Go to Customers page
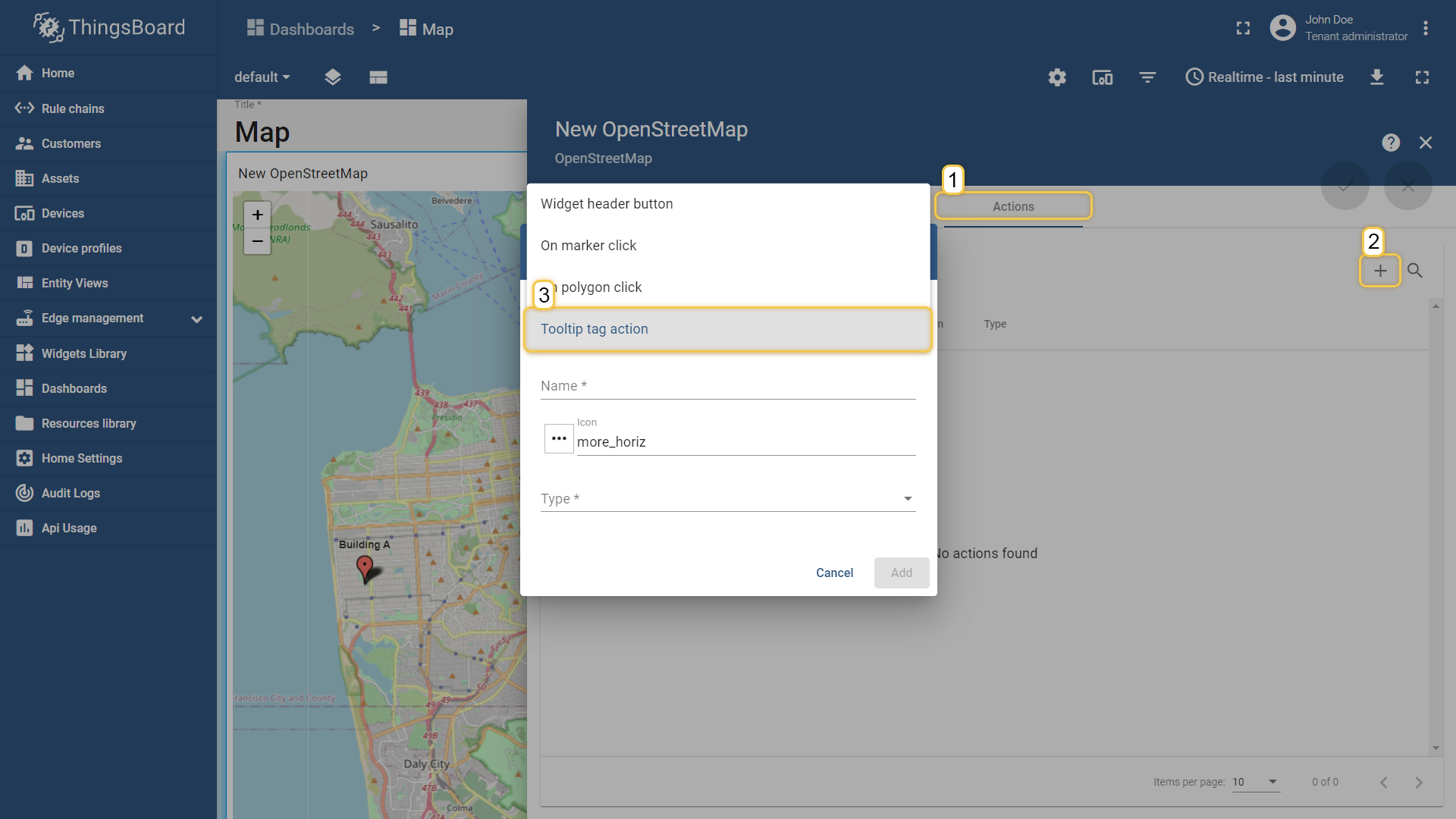Image resolution: width=1456 pixels, height=819 pixels. pos(108,143)
